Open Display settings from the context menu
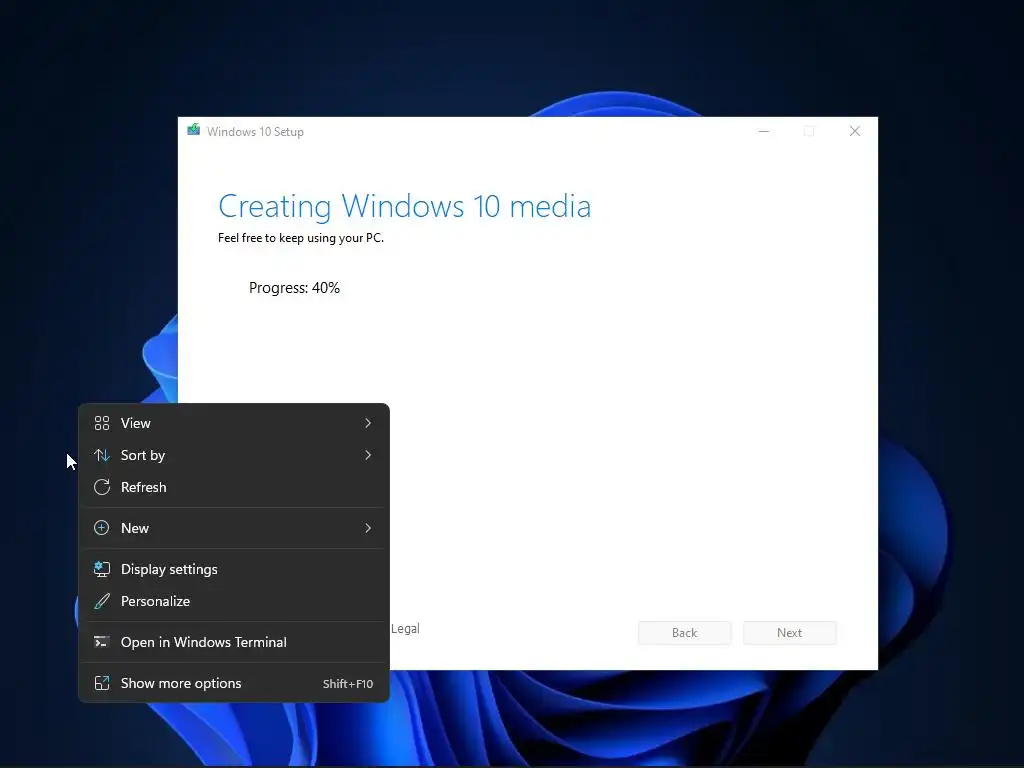1024x768 pixels. [x=234, y=569]
